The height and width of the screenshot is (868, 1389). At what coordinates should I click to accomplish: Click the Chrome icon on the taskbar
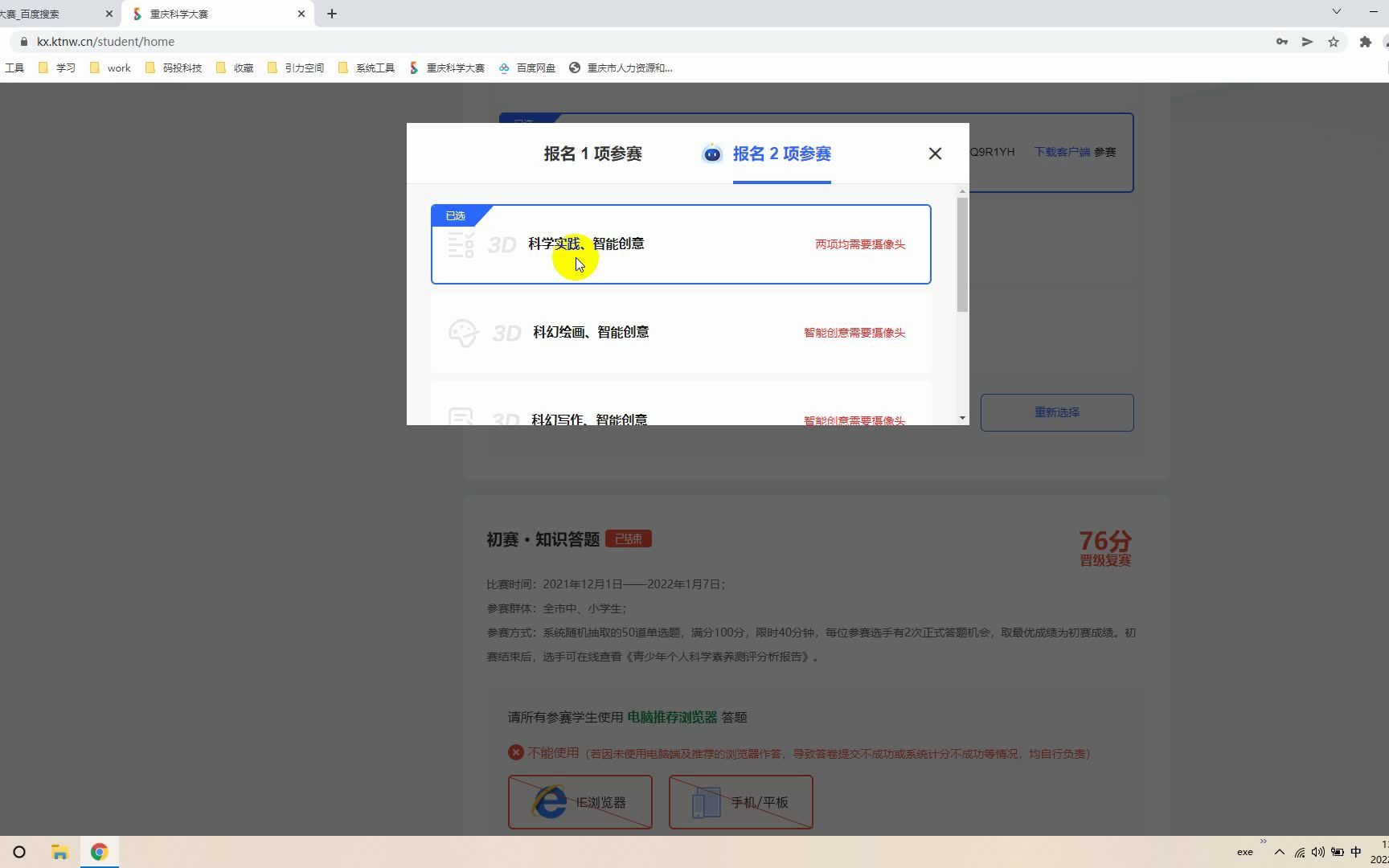click(x=99, y=852)
